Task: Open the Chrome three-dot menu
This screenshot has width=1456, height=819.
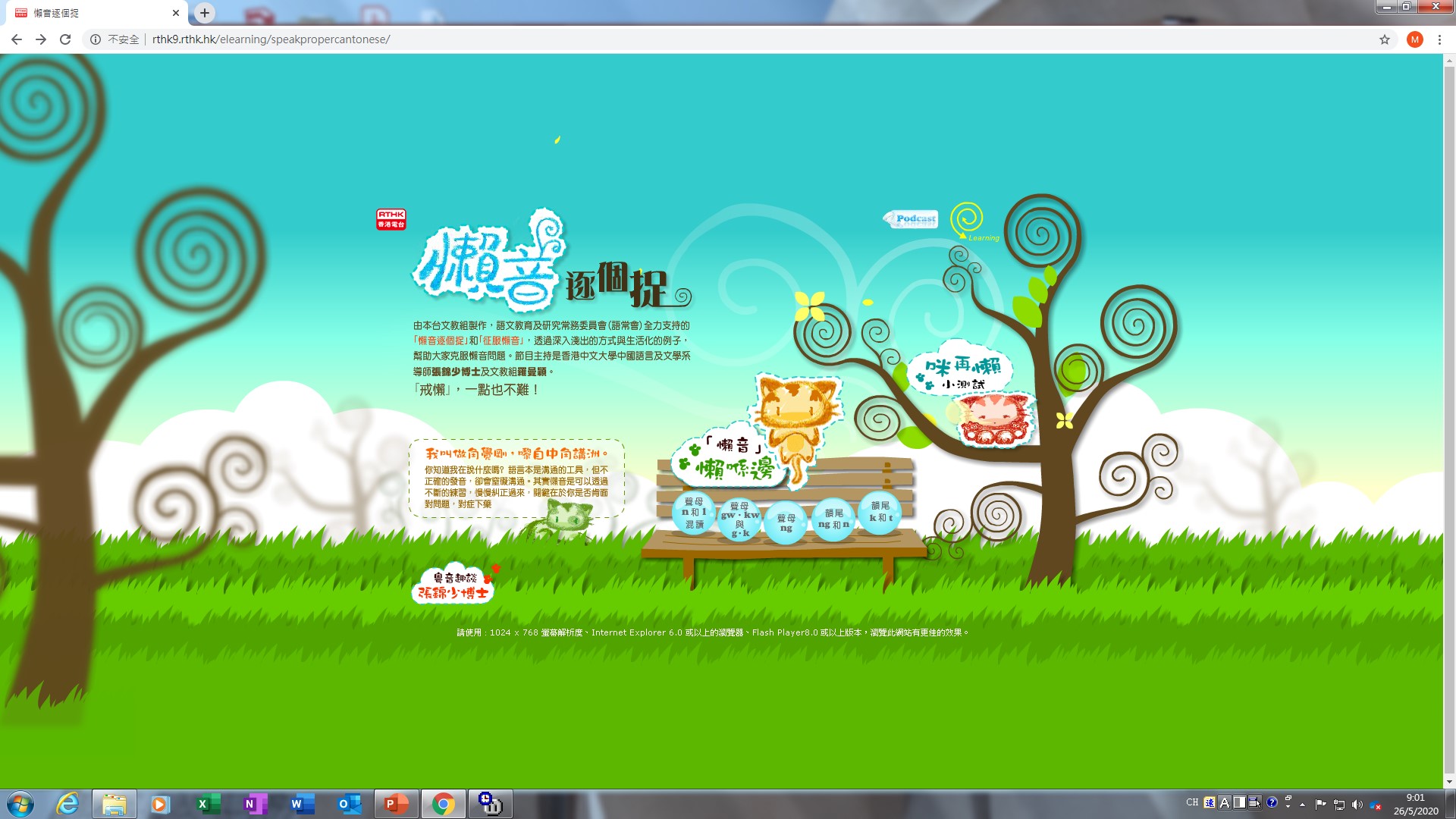Action: [1439, 39]
